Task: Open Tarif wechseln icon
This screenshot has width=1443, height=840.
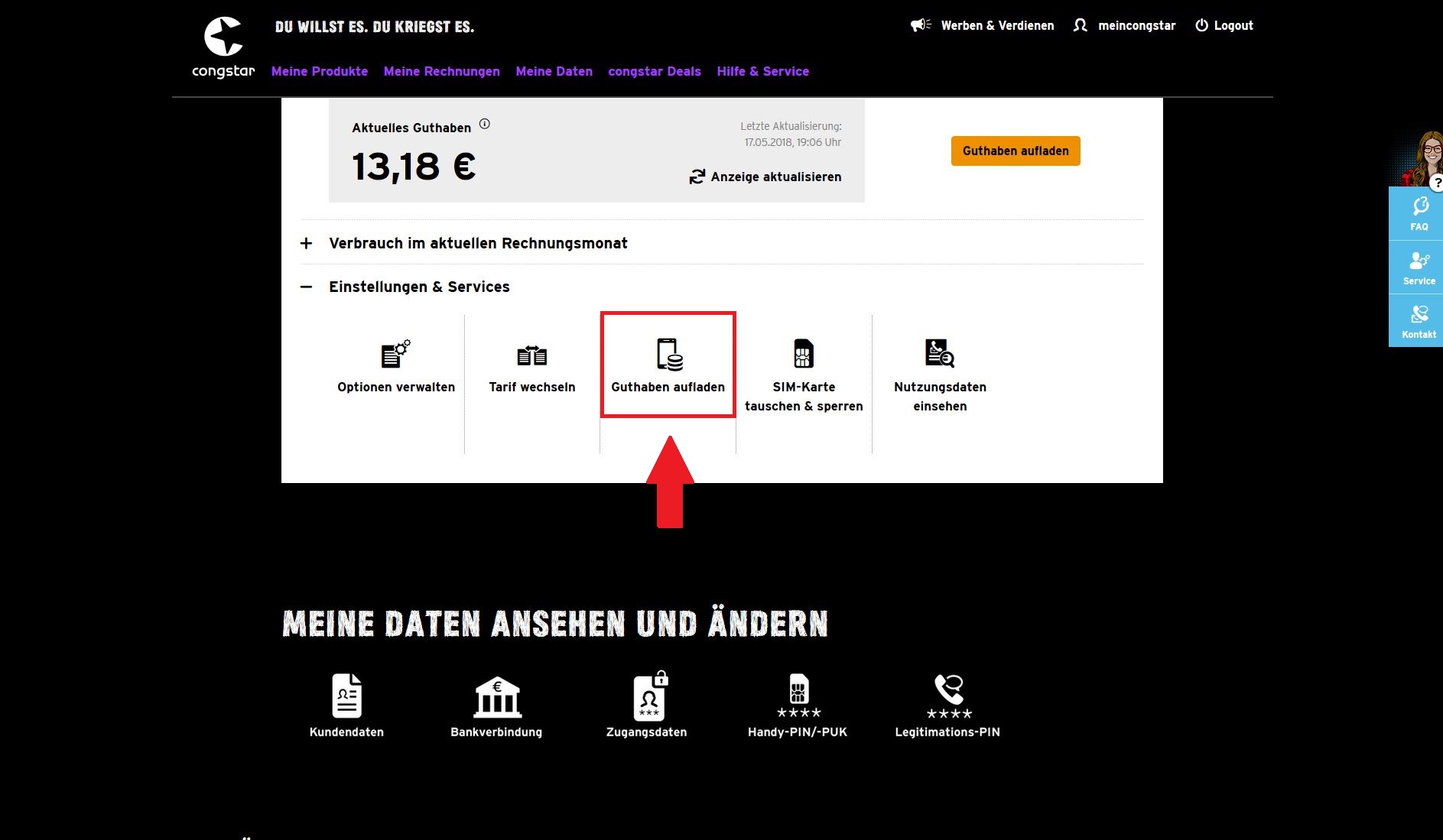Action: point(531,355)
